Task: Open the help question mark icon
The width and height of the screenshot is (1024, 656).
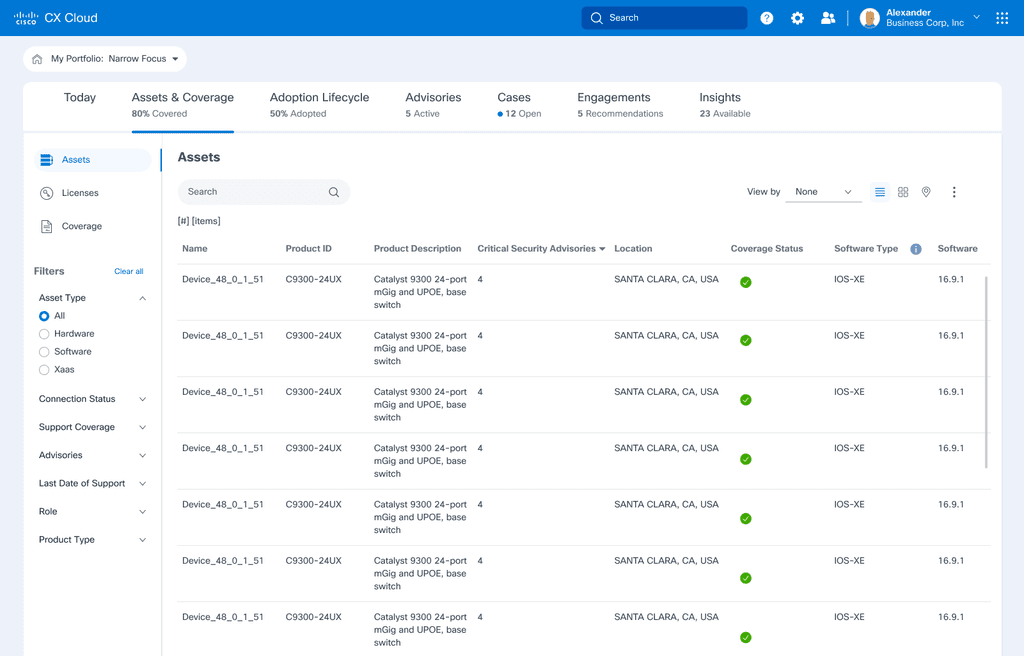Action: [x=767, y=18]
